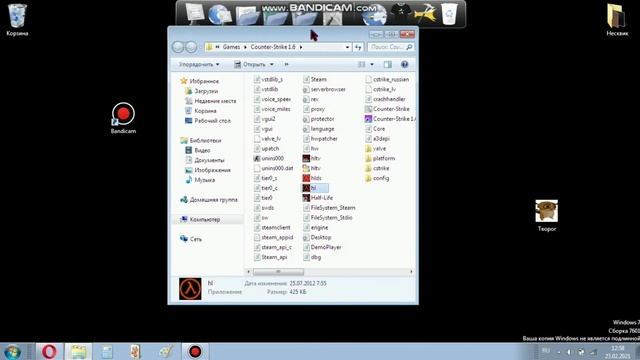The height and width of the screenshot is (360, 640).
Task: Select the steamclient file
Action: click(x=272, y=228)
